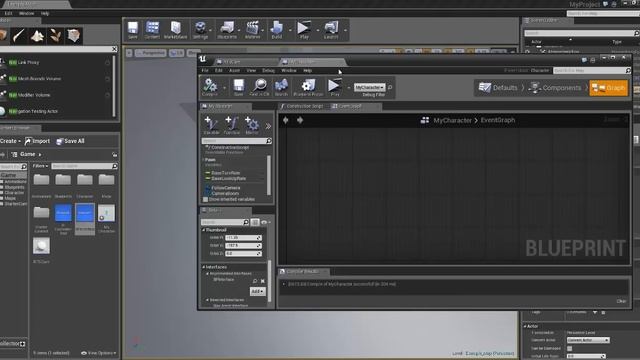Add a new Variable in My Blueprint
Viewport: 640px width, 360px height.
(211, 125)
